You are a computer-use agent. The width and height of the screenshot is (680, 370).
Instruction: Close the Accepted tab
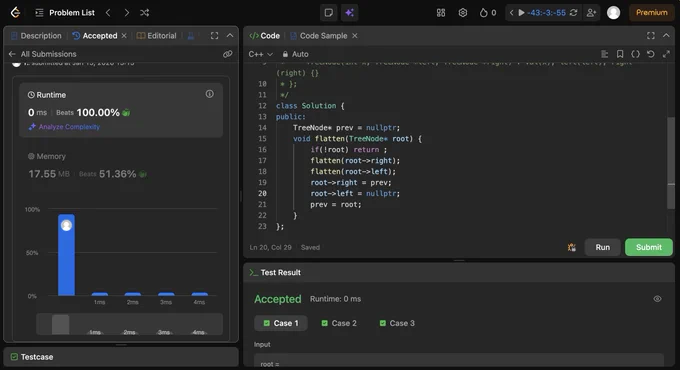pos(124,36)
